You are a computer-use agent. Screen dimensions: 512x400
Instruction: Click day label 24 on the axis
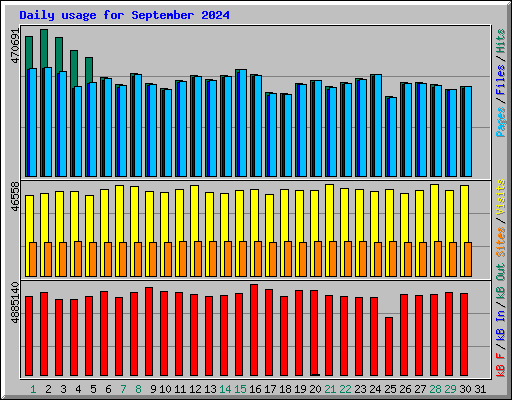(x=375, y=389)
